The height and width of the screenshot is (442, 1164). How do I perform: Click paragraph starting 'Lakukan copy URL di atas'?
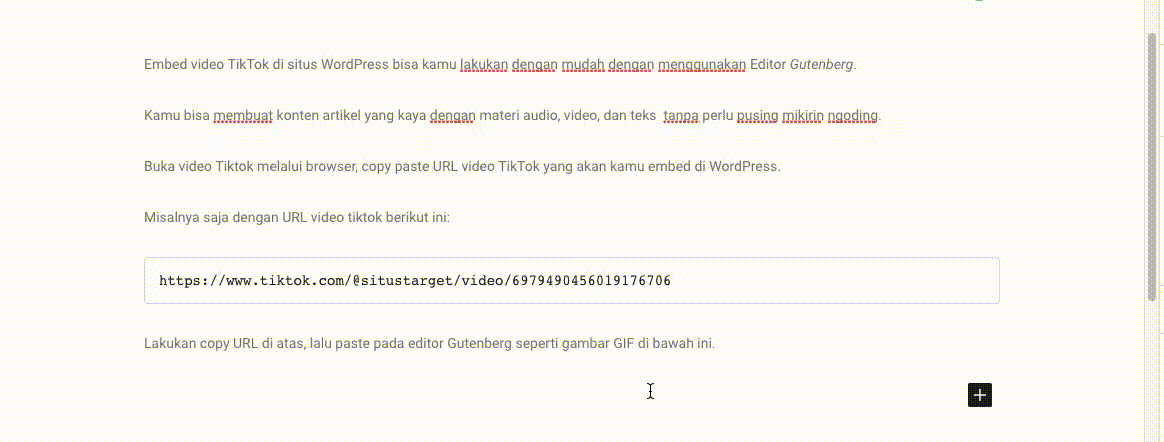429,344
